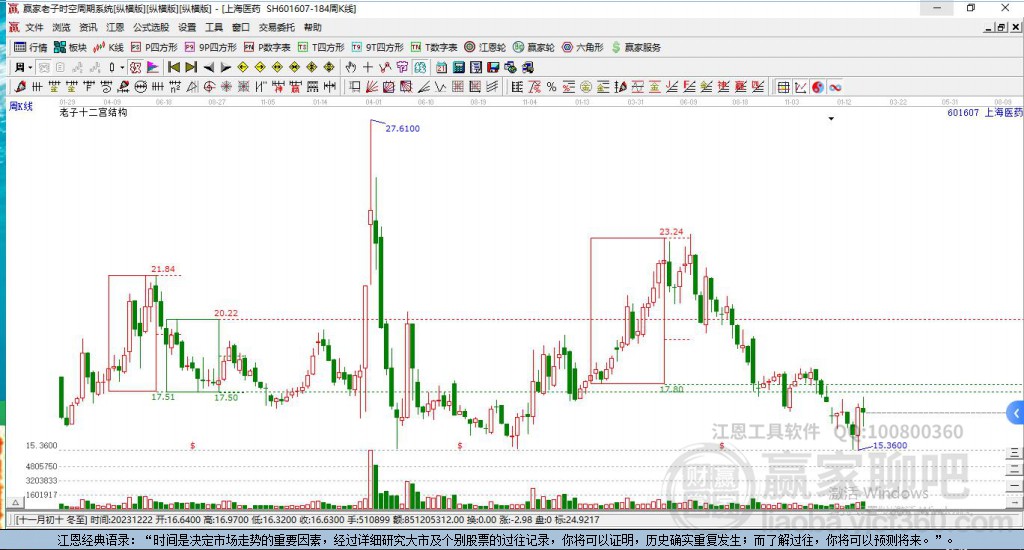Open the P数字表 tool
Screen dimensions: 1024x550
pyautogui.click(x=266, y=47)
